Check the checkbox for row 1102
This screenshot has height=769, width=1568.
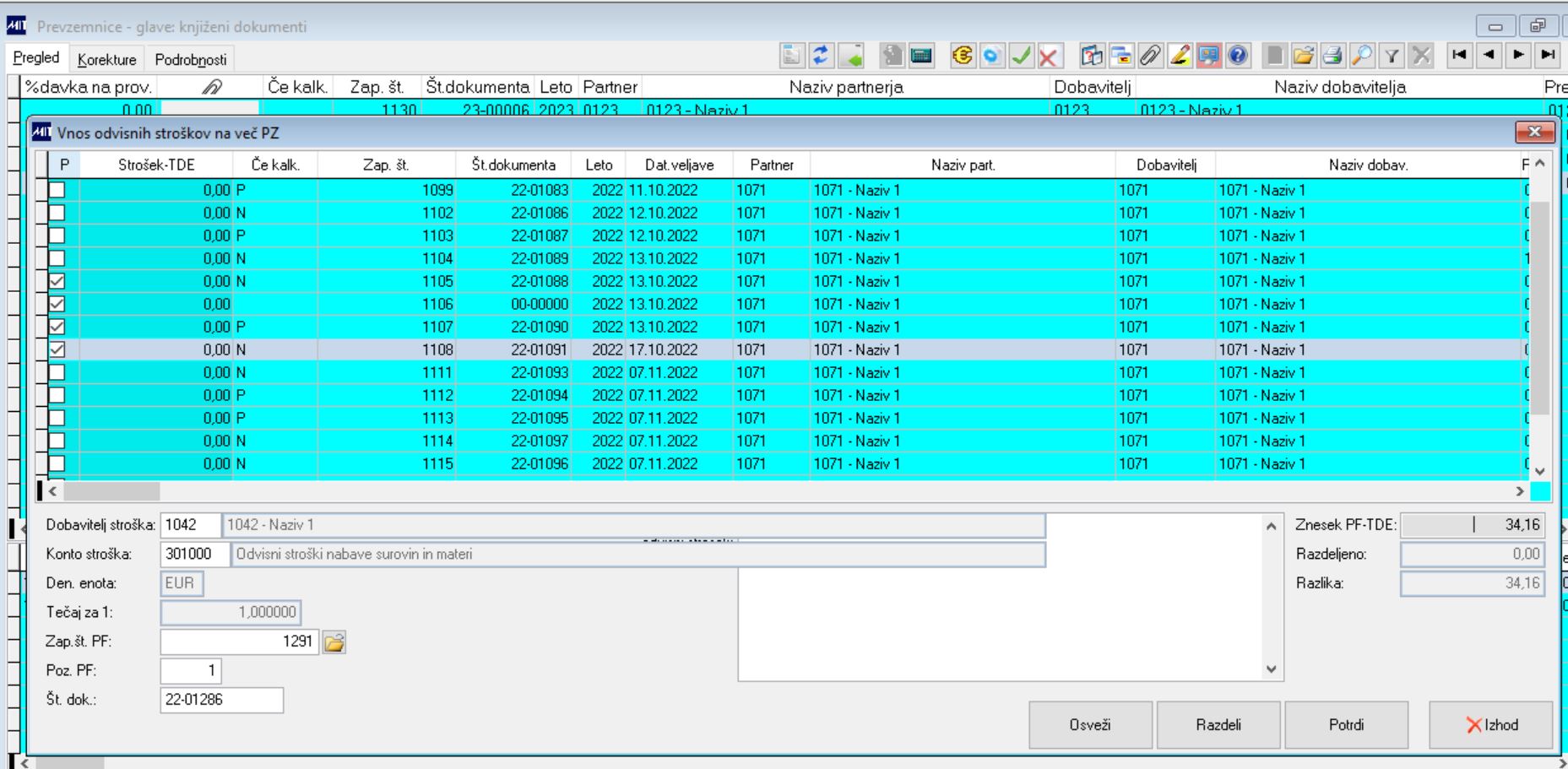tap(57, 213)
